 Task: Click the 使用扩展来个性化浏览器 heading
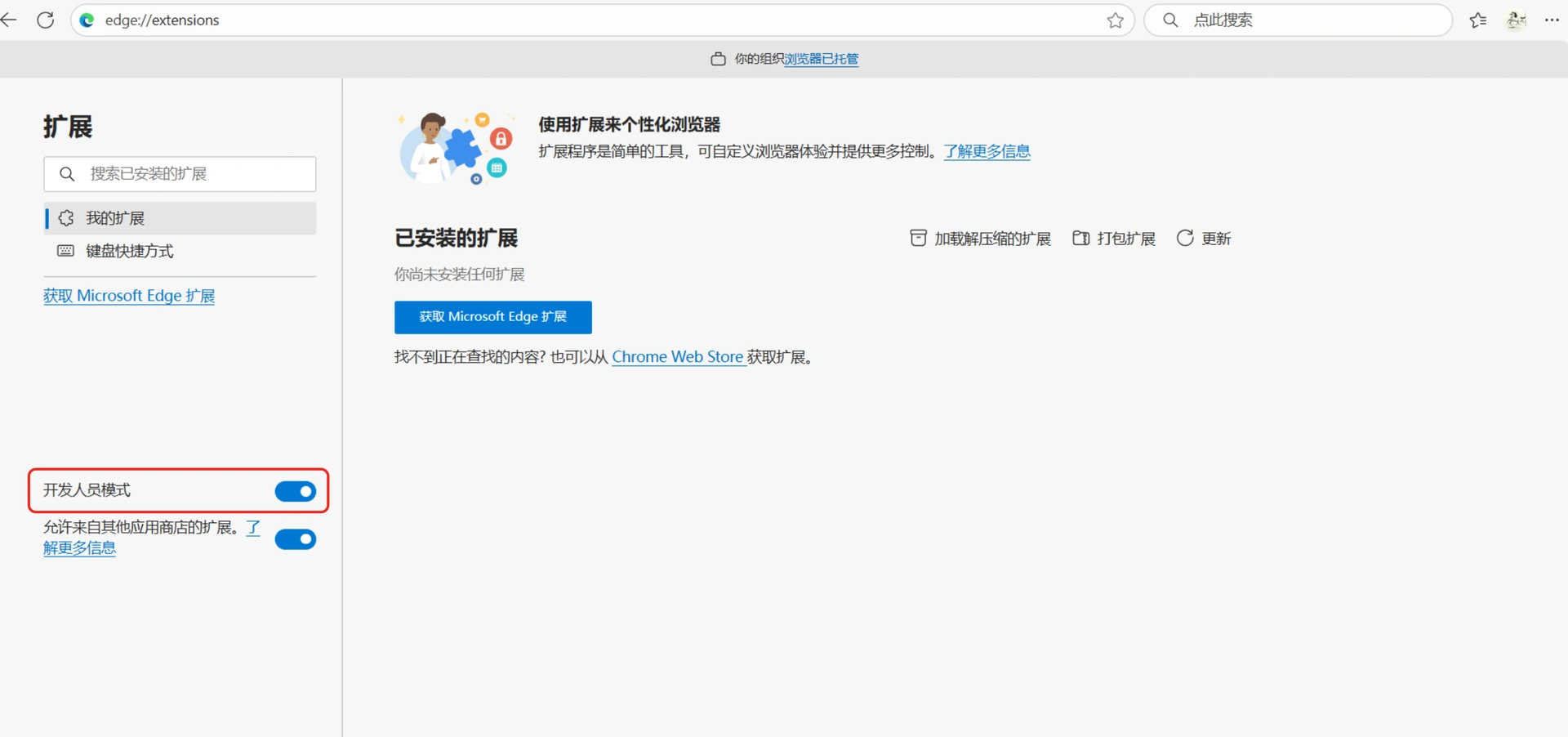[x=630, y=124]
